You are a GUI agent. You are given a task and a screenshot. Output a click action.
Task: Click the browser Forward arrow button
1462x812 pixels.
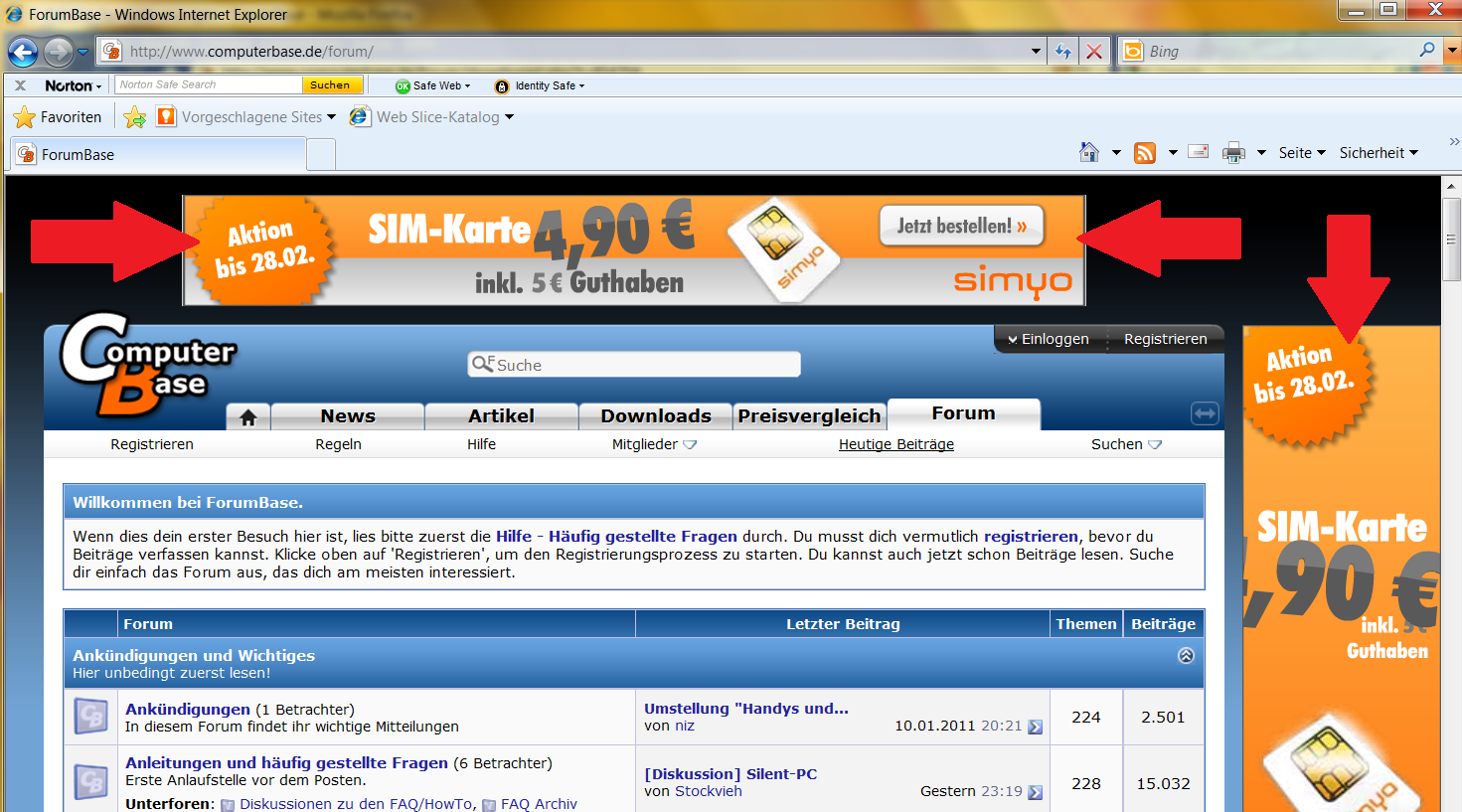tap(59, 52)
